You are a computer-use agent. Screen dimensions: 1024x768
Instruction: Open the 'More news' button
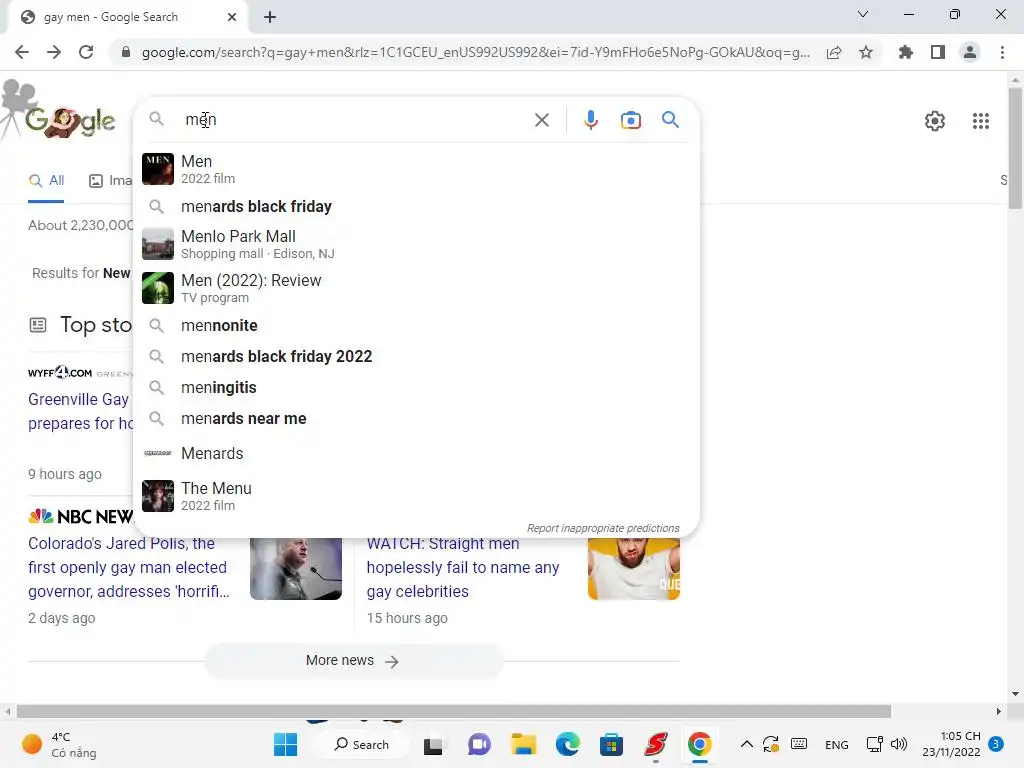coord(353,661)
